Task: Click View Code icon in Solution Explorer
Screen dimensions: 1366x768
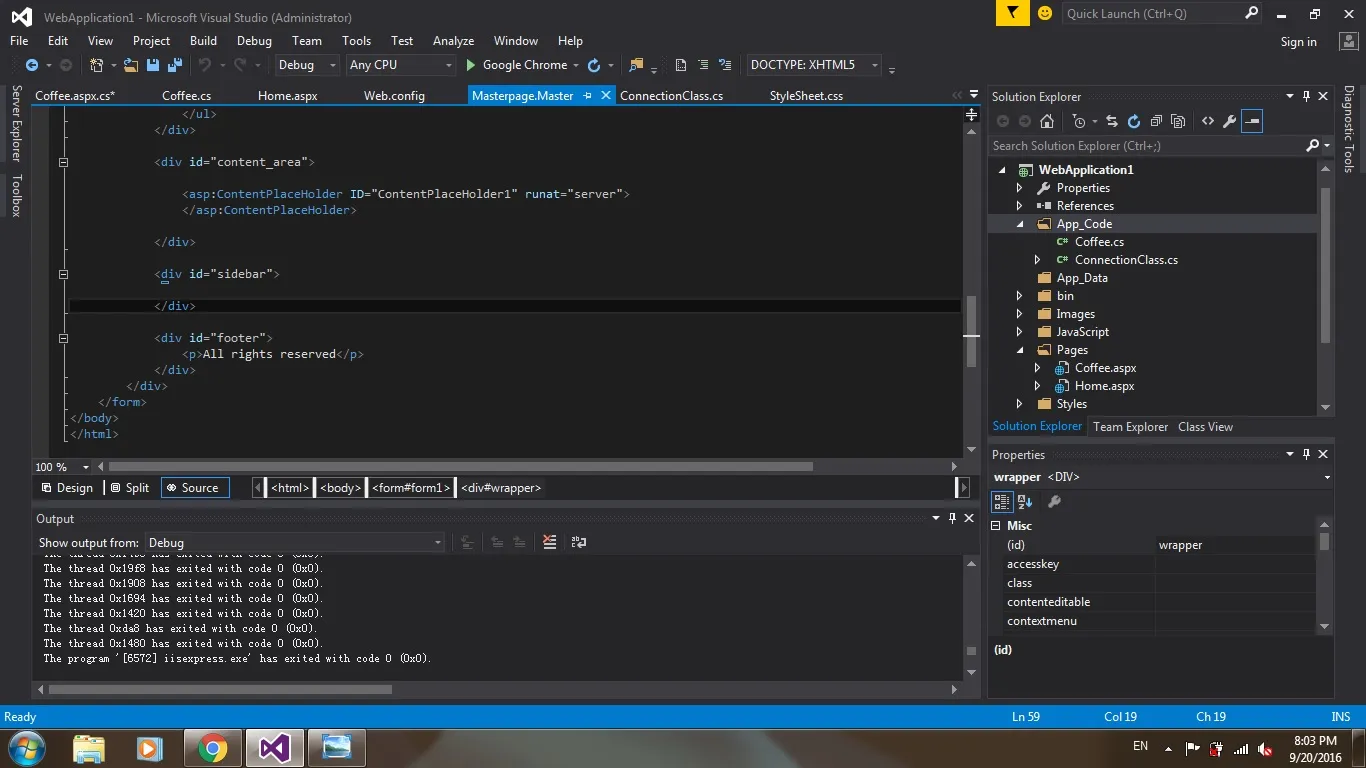Action: tap(1208, 121)
